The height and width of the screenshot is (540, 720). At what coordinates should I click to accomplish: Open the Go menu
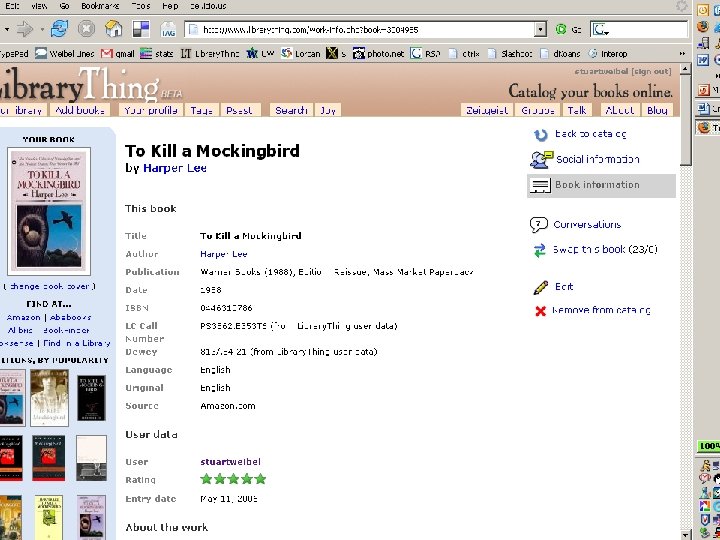pyautogui.click(x=64, y=6)
